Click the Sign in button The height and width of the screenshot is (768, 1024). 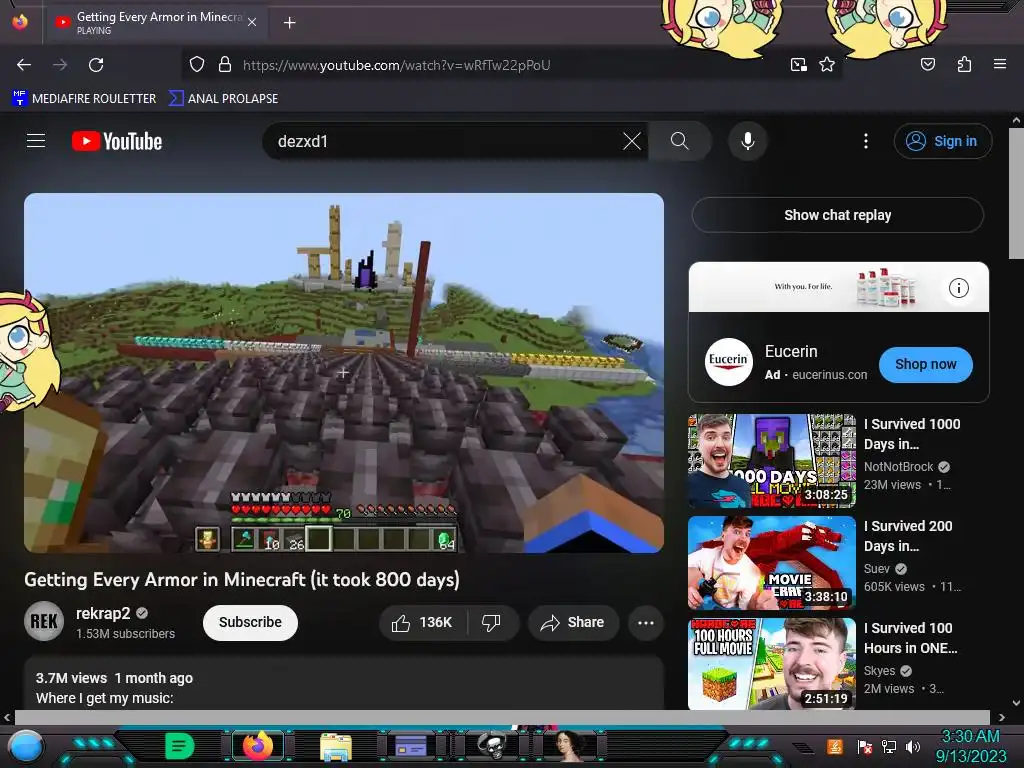pyautogui.click(x=942, y=141)
